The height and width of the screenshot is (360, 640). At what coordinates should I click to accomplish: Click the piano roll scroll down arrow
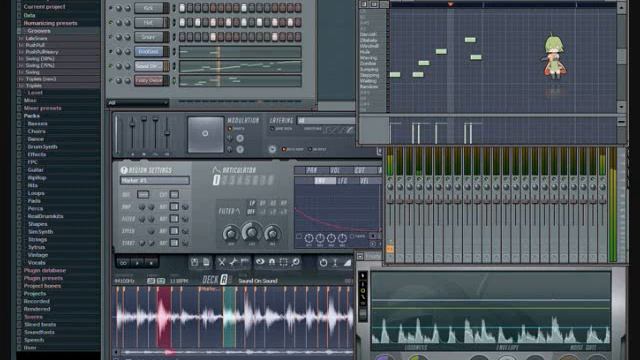click(621, 107)
